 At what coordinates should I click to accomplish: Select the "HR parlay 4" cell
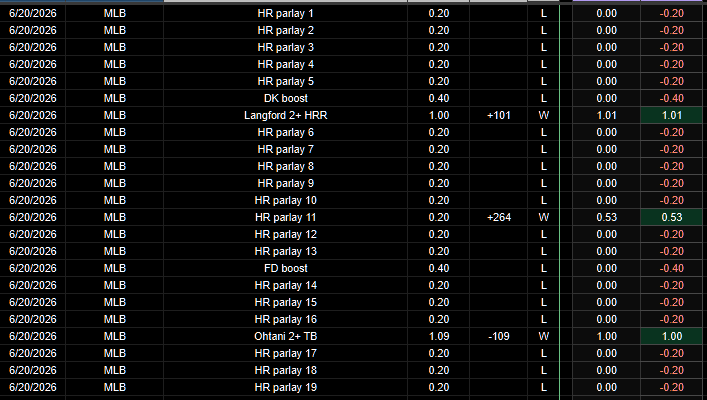coord(285,64)
